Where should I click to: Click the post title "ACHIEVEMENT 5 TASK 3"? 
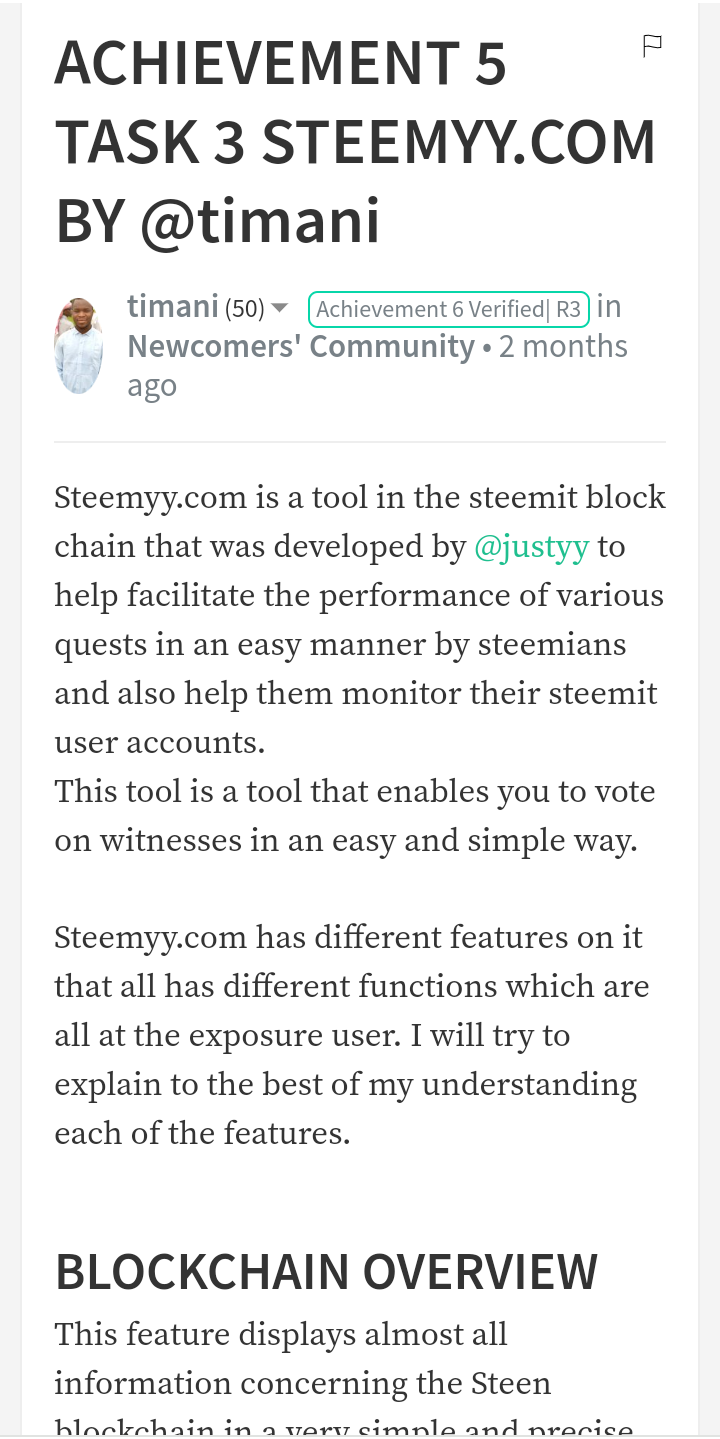[280, 64]
